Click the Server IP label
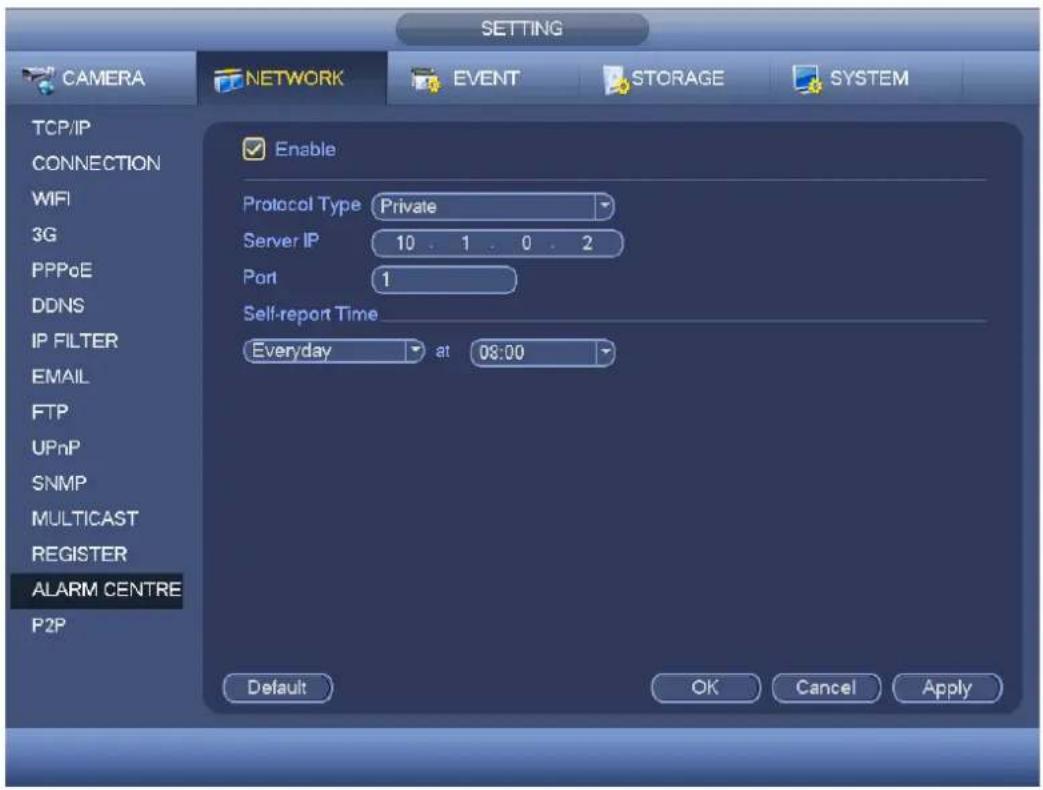The width and height of the screenshot is (1043, 790). tap(281, 241)
